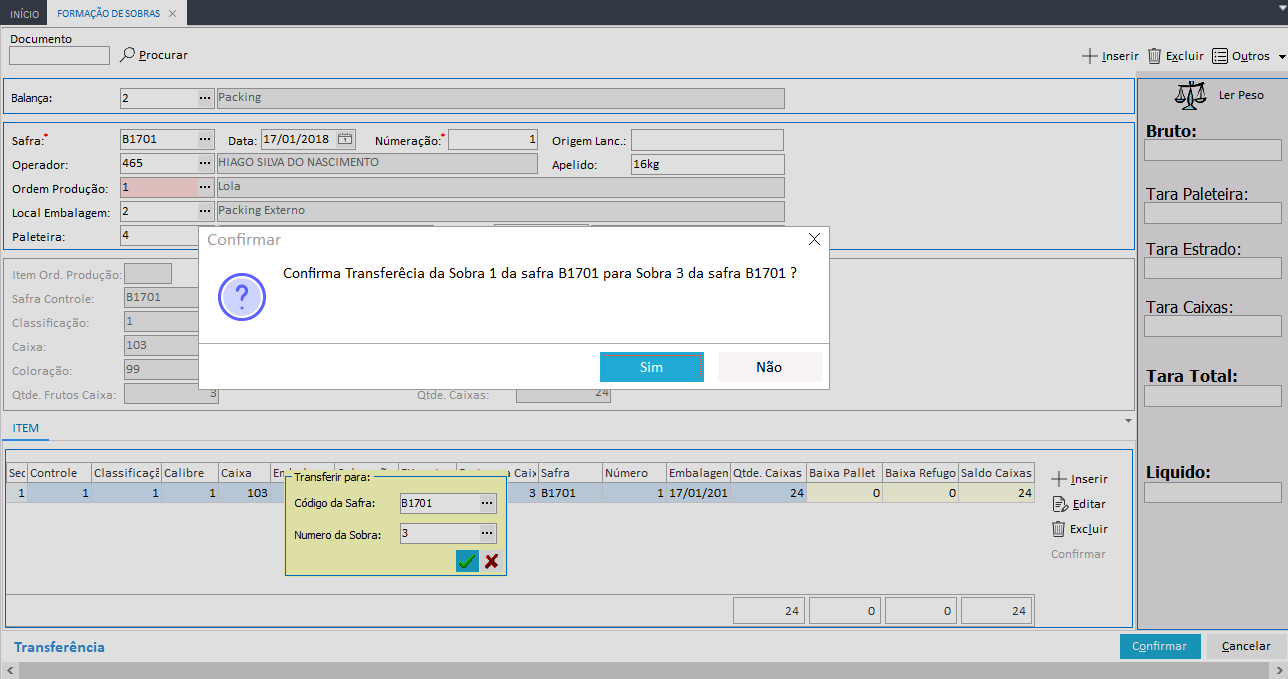1288x679 pixels.
Task: Click red X cancel in Transferir para popup
Action: [492, 561]
